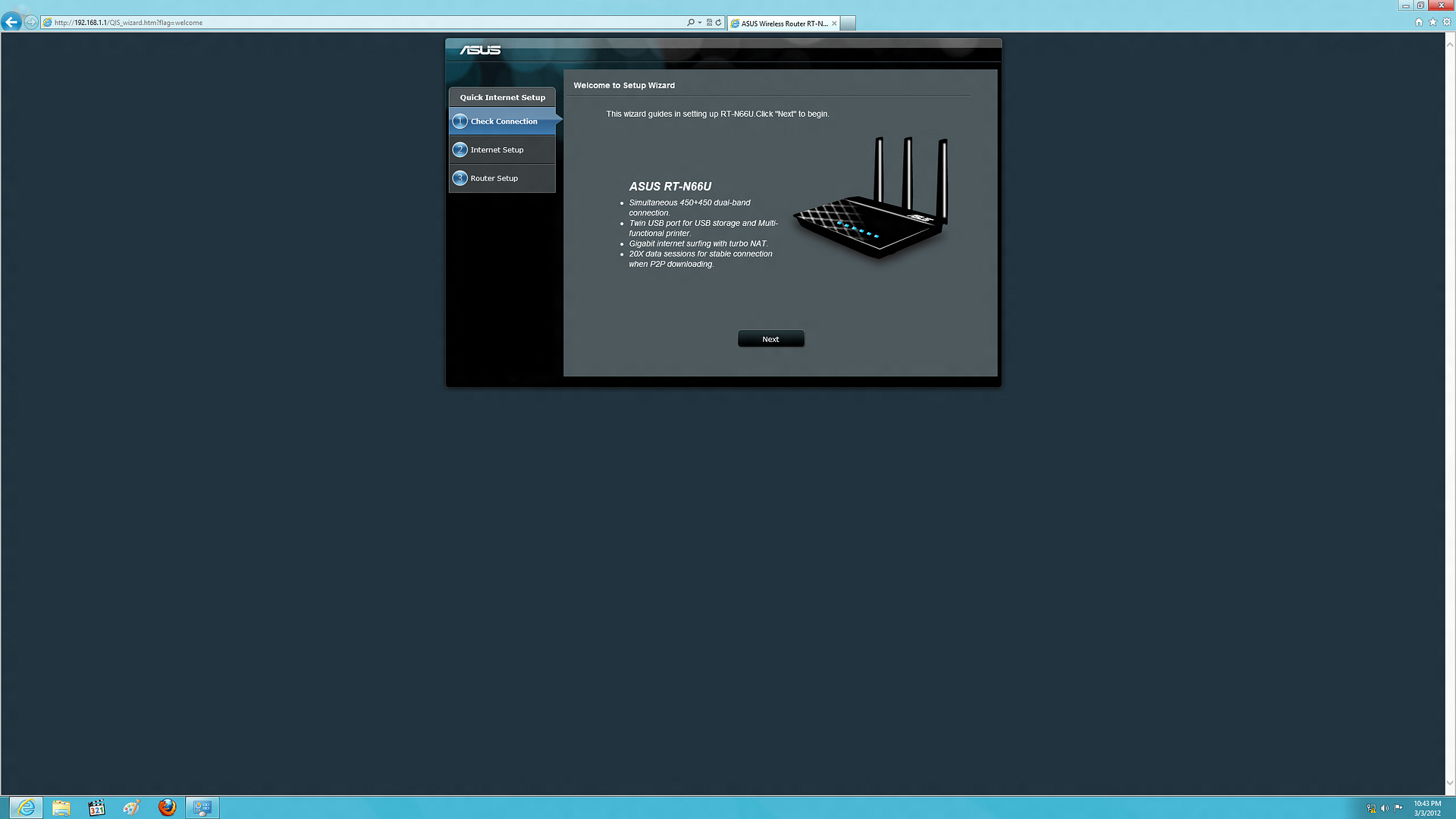1456x819 pixels.
Task: Select the Check Connection step icon
Action: point(460,121)
